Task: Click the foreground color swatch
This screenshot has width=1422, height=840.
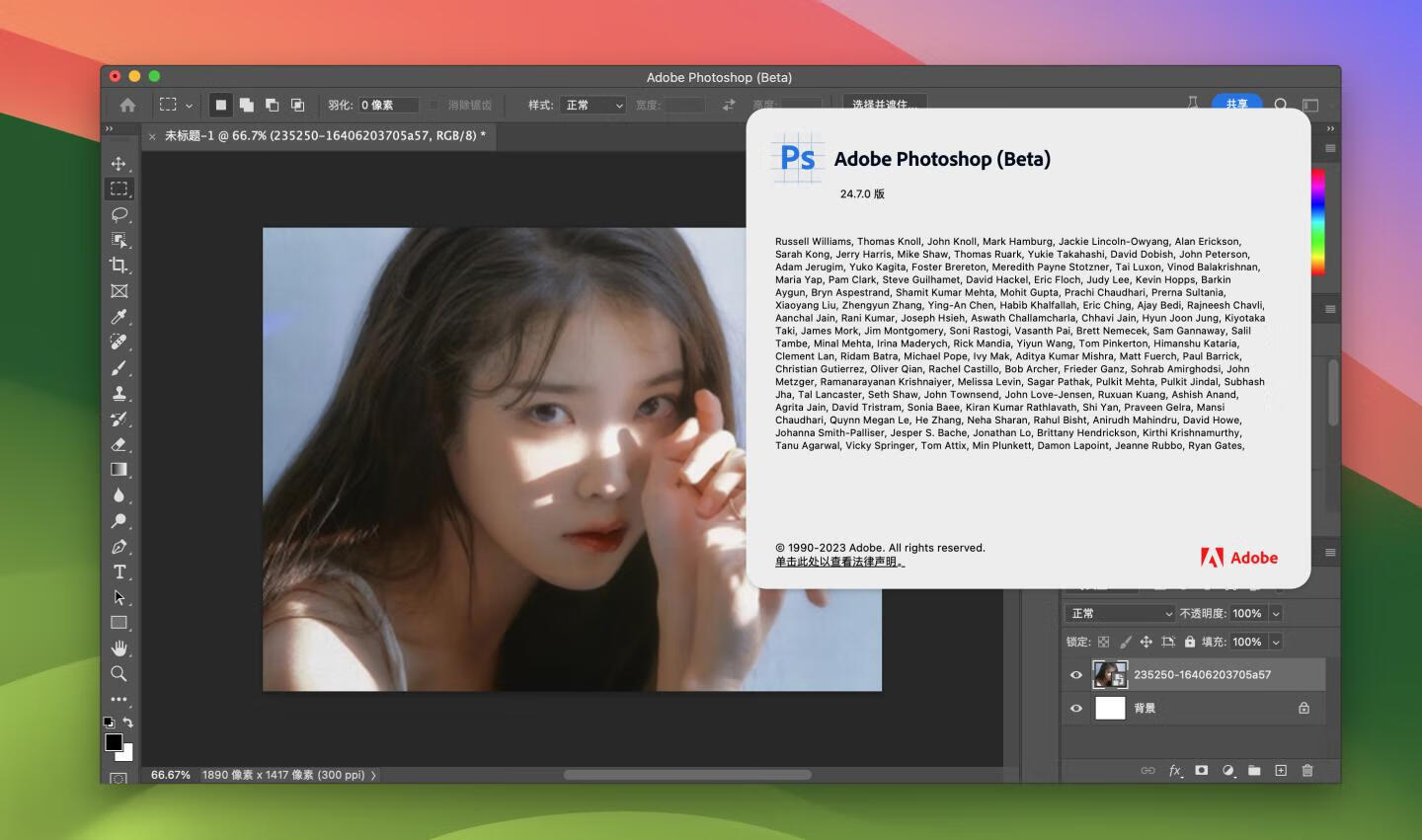Action: [x=114, y=742]
